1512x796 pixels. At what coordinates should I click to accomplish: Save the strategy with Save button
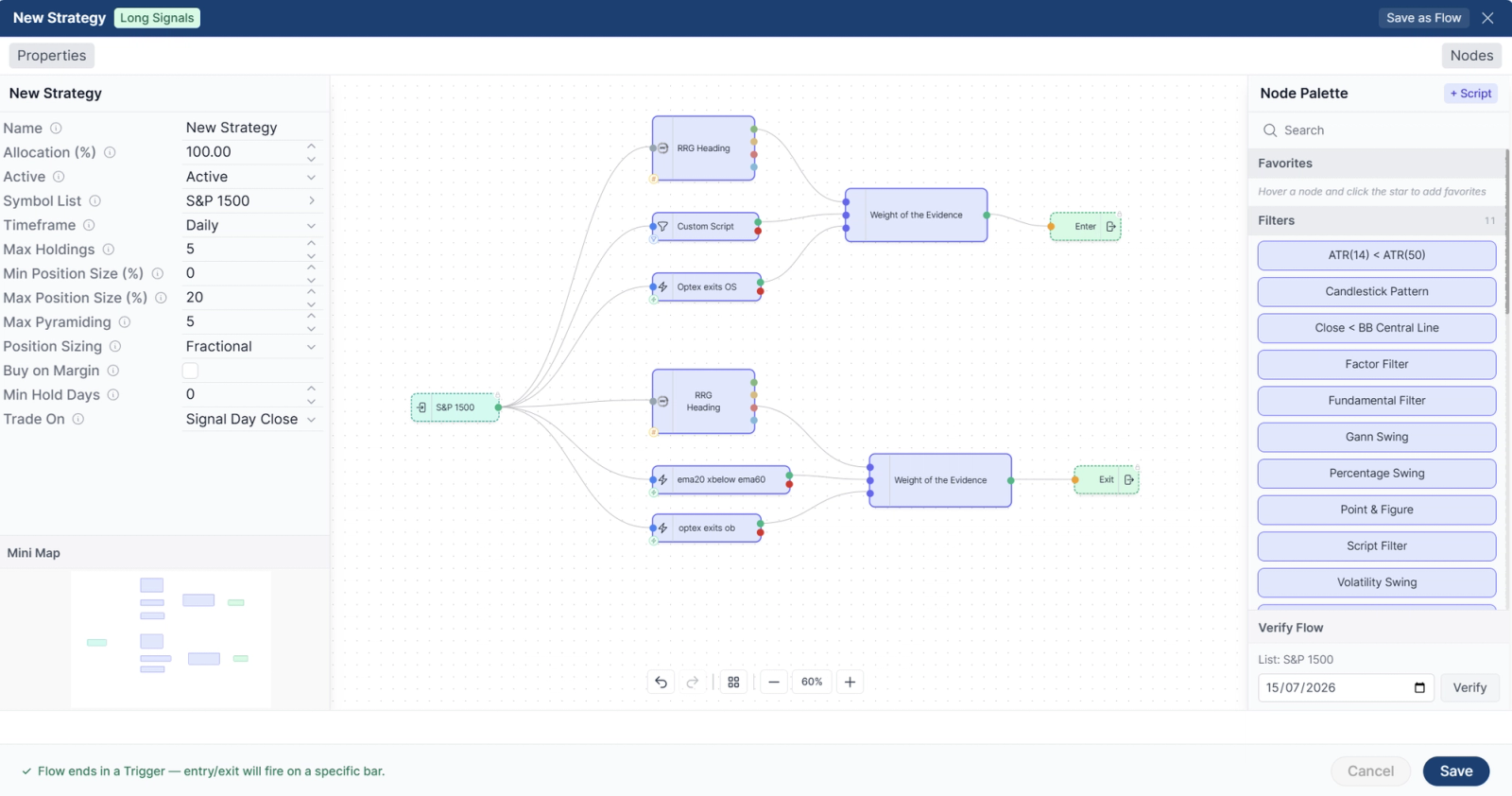(x=1456, y=771)
